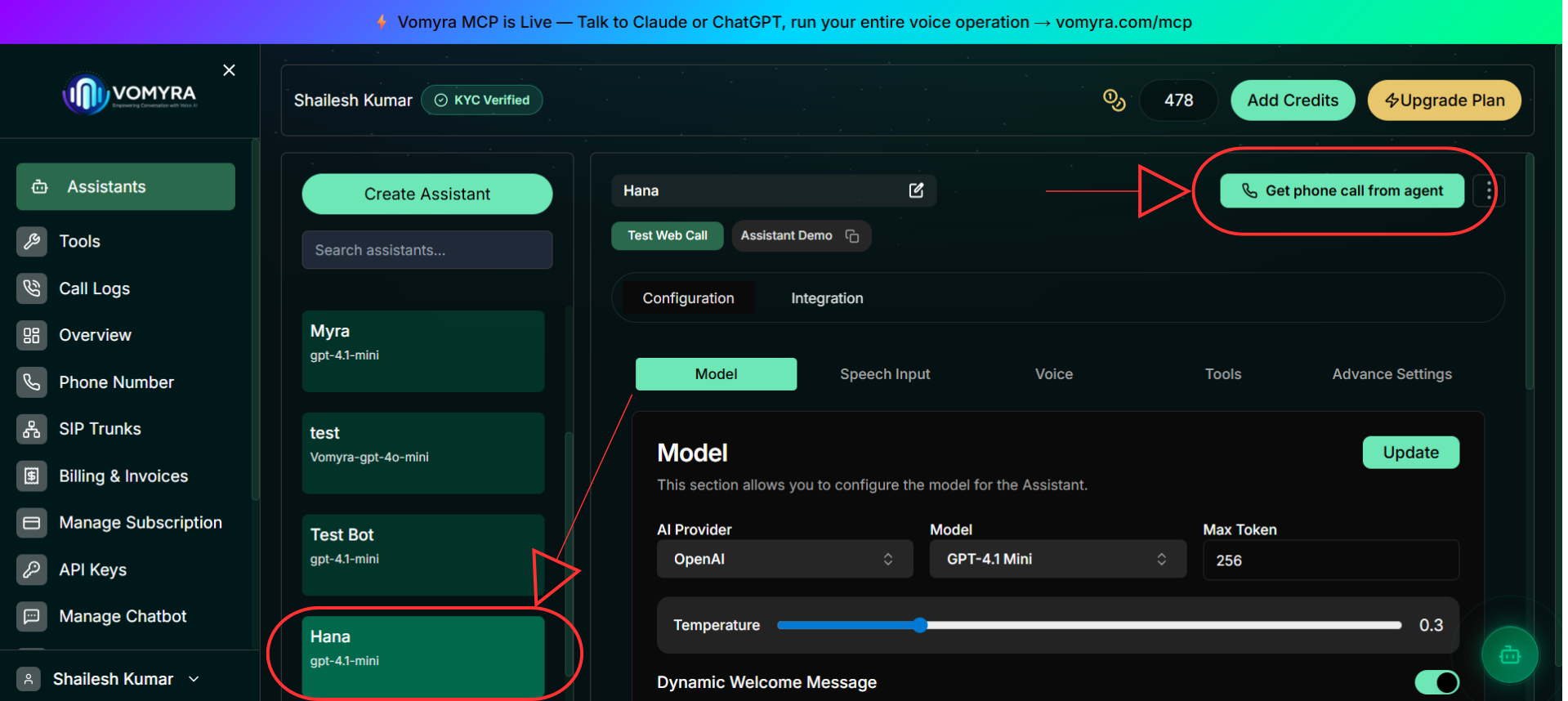Click the edit icon next to Hana name
Screen dimensions: 1568x701
pos(916,190)
